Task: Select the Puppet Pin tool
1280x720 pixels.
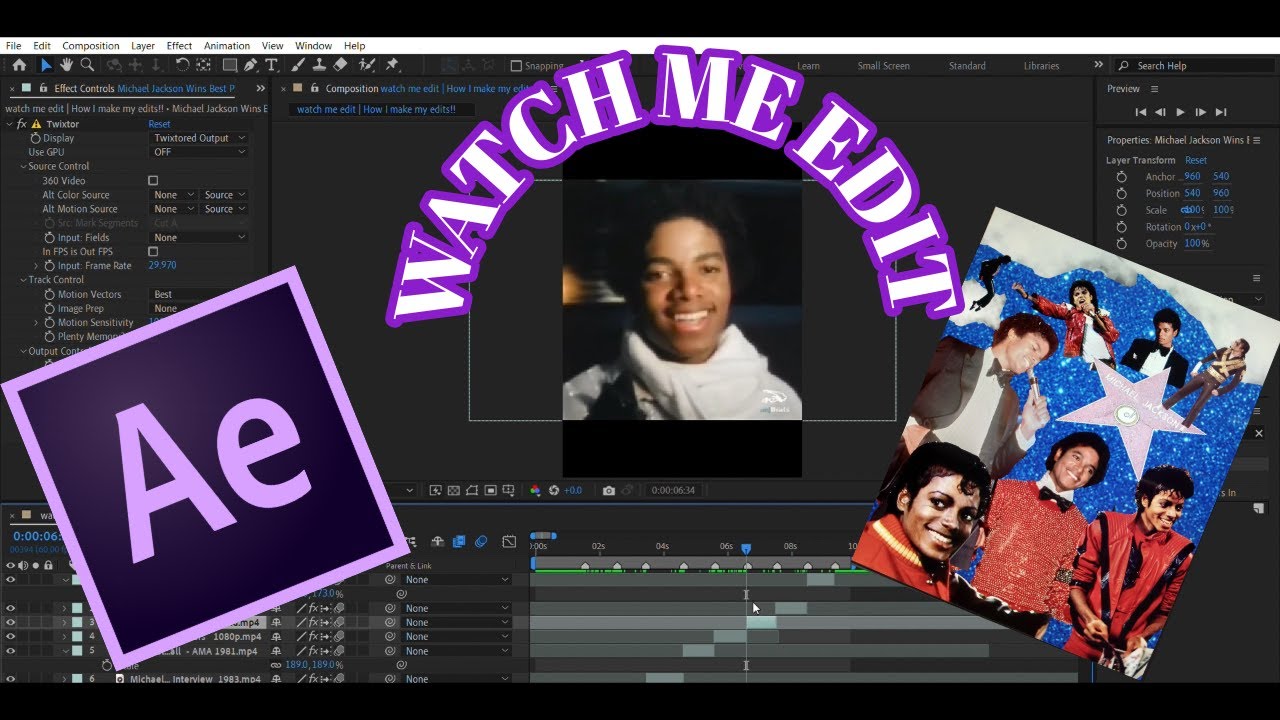Action: [x=392, y=65]
